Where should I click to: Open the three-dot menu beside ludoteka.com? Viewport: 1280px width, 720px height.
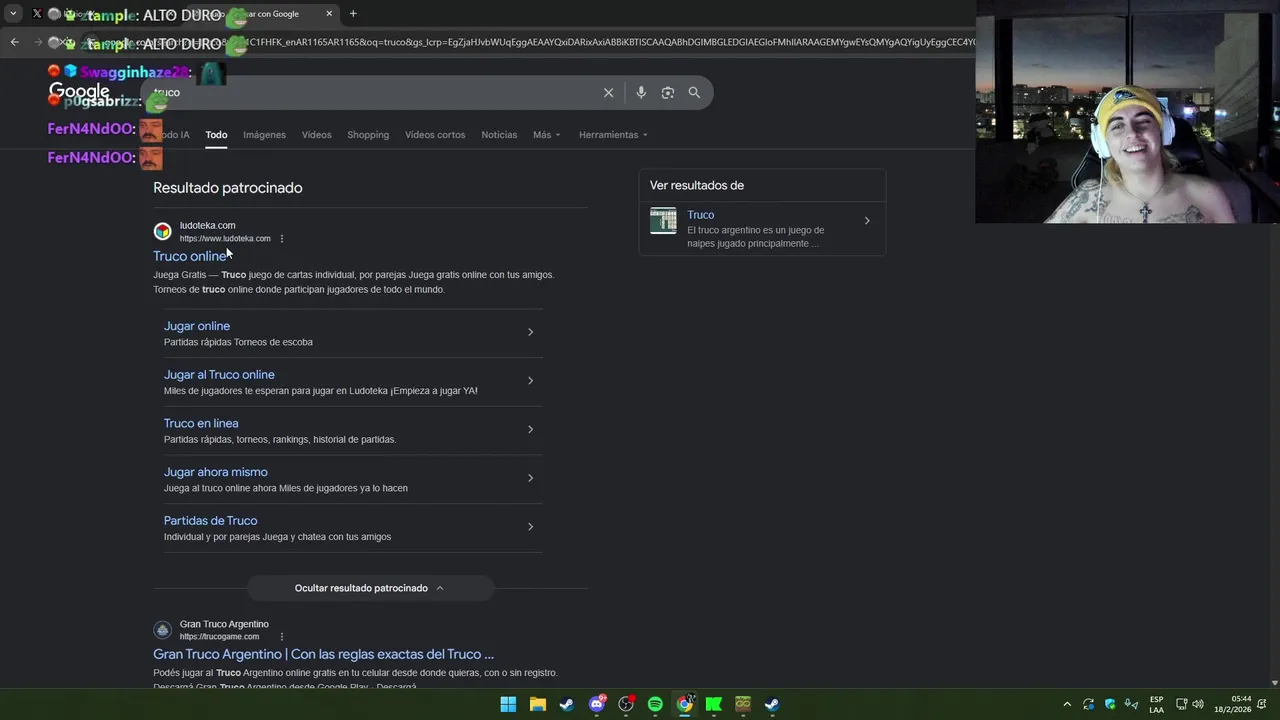coord(282,239)
